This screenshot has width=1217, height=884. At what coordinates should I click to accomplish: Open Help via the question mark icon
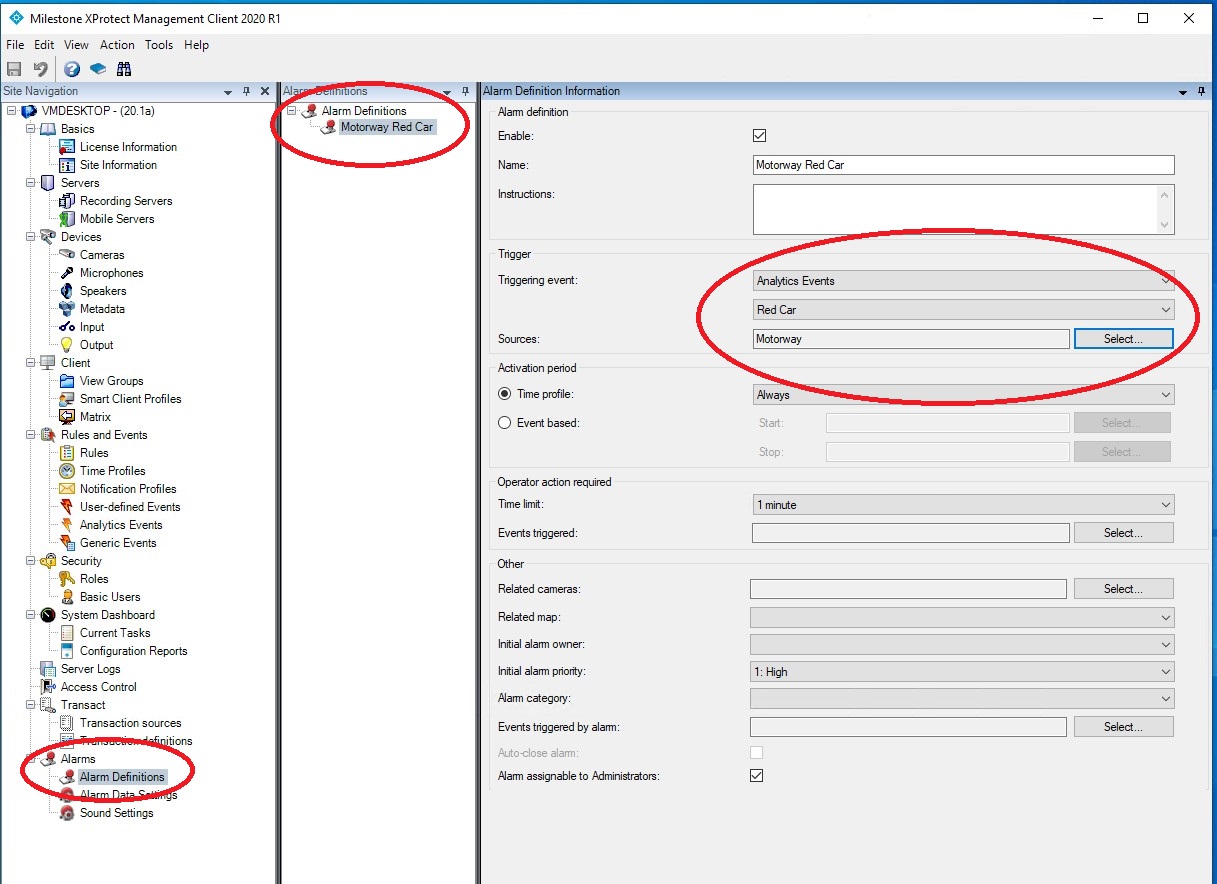tap(72, 69)
